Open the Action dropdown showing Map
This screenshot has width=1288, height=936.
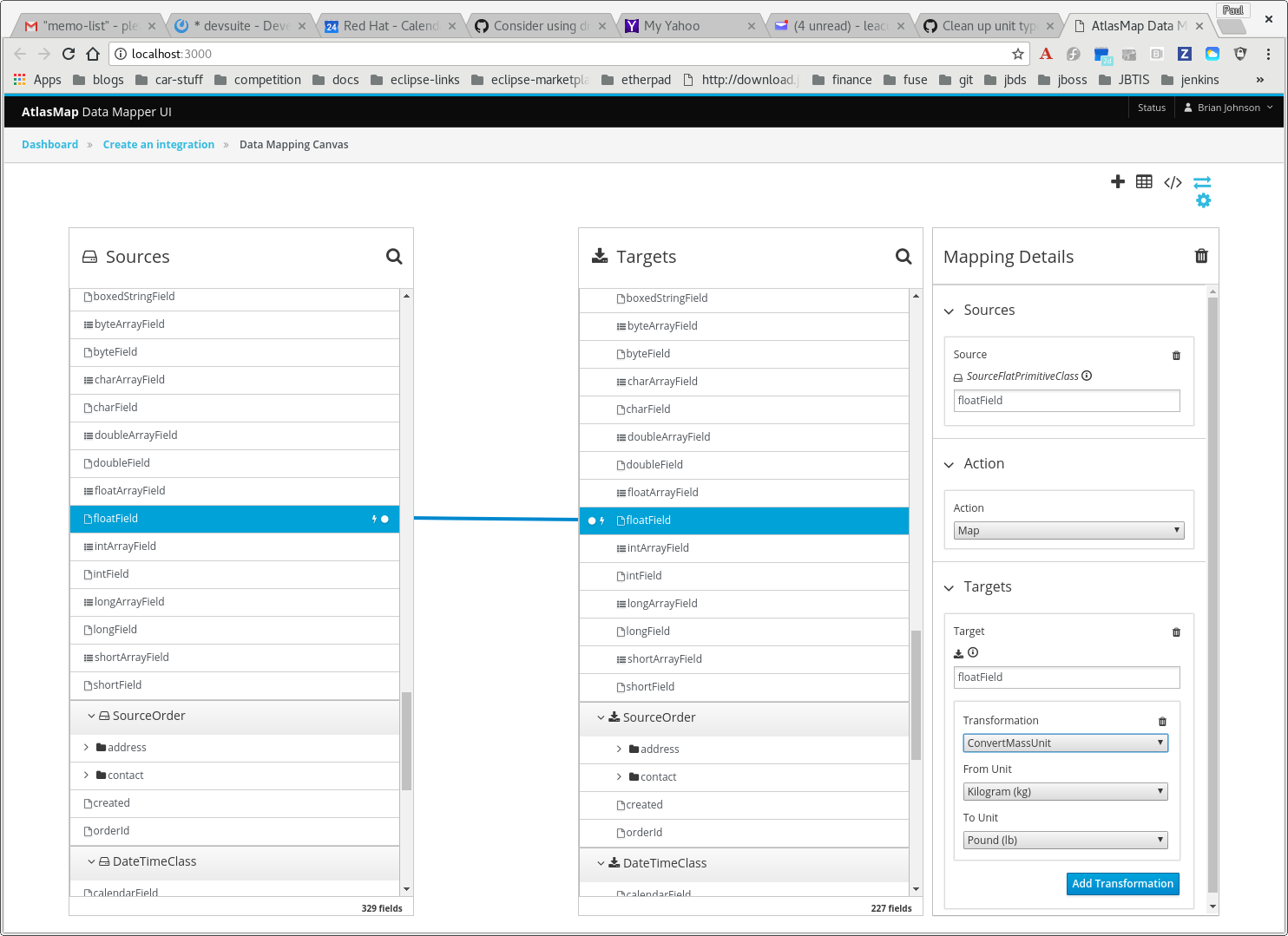[1068, 530]
